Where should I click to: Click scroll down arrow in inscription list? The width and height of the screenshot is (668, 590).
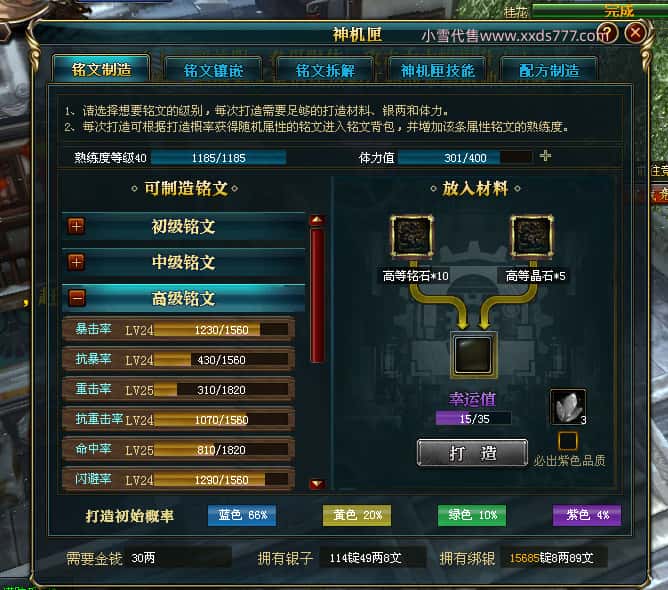(x=317, y=484)
